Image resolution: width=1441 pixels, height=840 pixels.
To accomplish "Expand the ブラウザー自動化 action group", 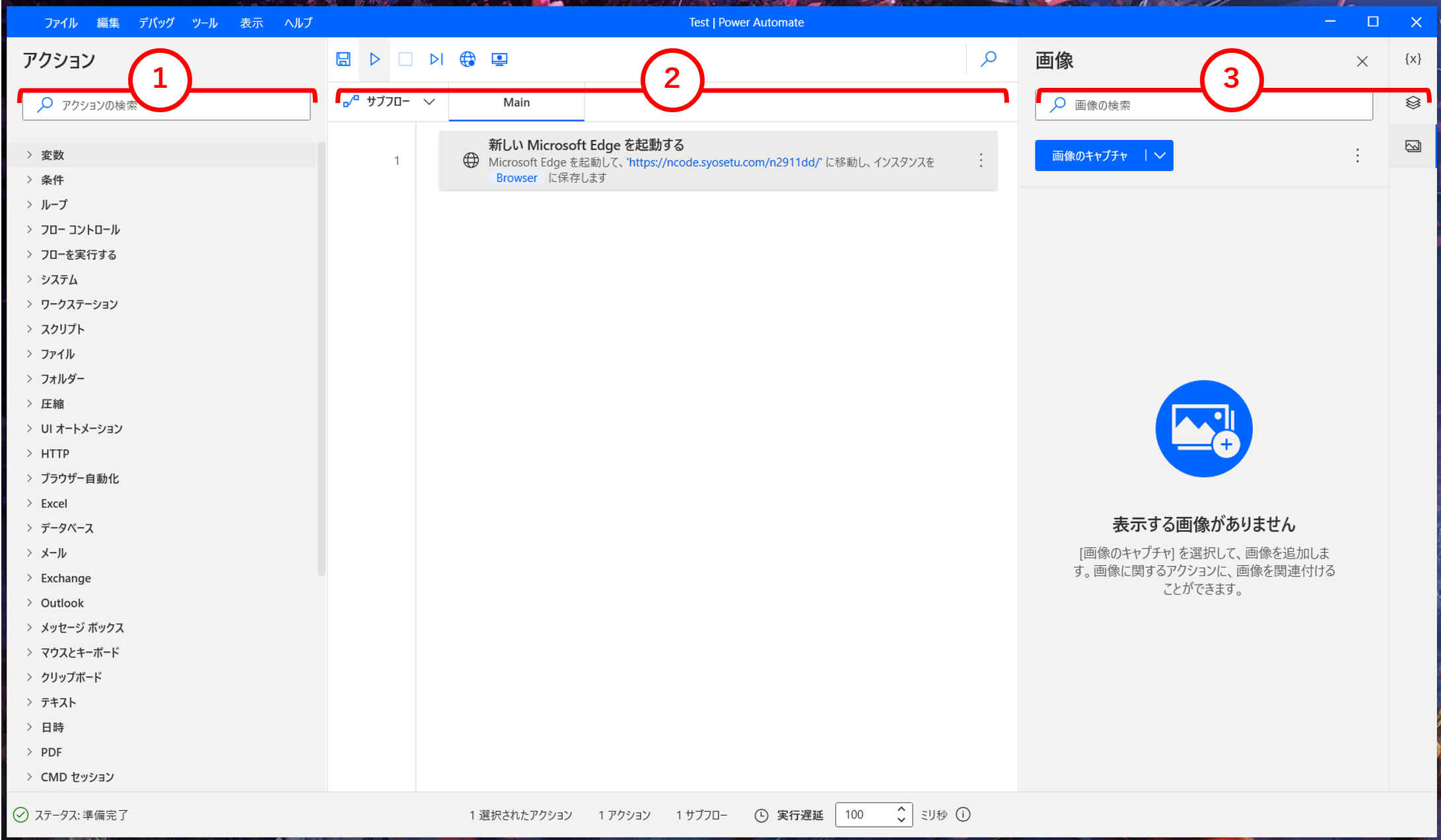I will 79,479.
